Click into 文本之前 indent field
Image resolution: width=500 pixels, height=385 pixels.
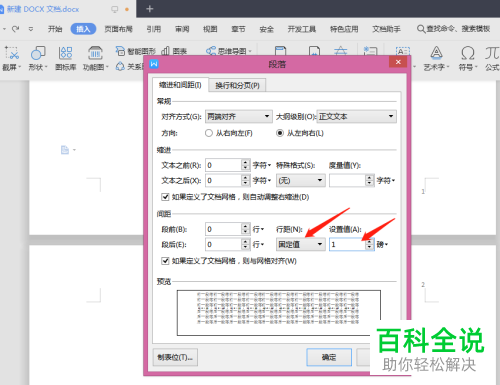223,165
